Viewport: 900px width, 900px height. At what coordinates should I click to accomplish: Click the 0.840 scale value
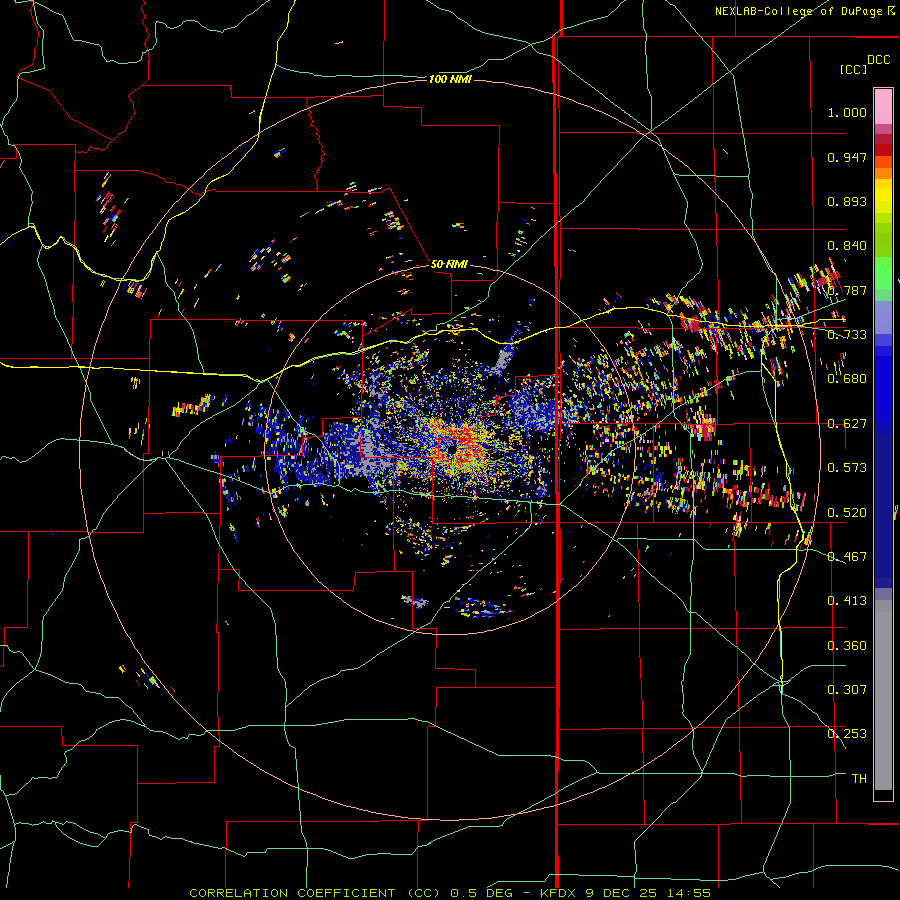pos(847,246)
